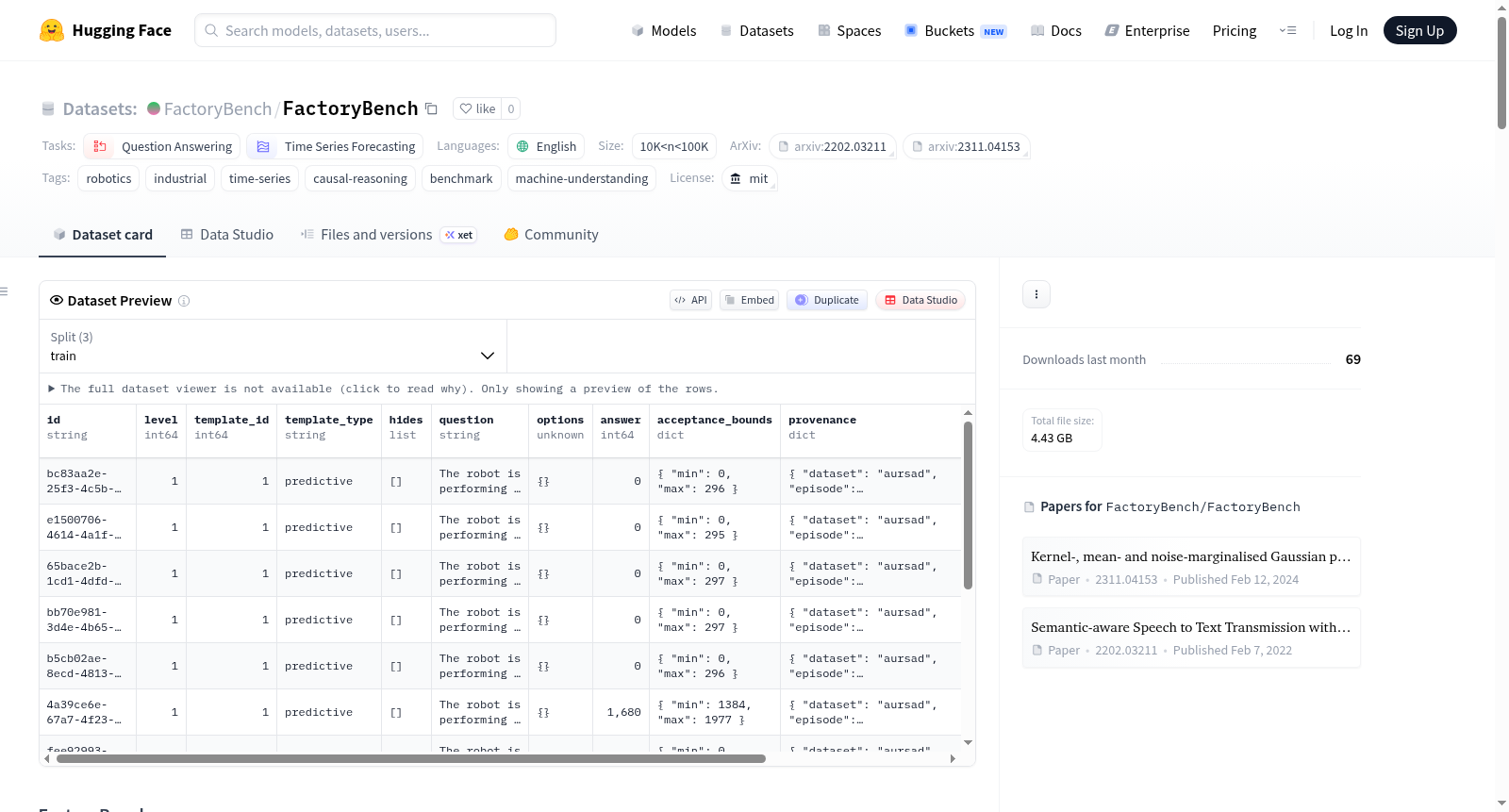Click the 10K<n<100K size tag
This screenshot has height=812, width=1509.
point(674,146)
